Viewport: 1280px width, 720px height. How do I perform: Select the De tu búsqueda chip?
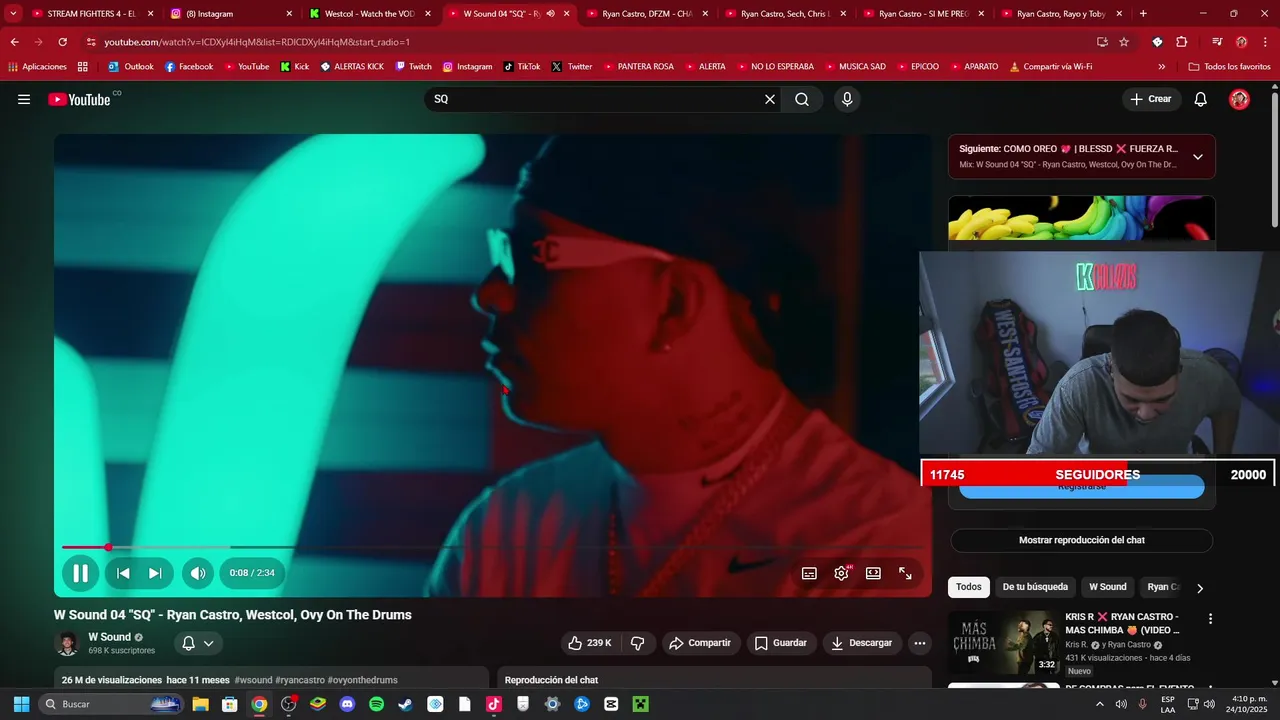coord(1035,587)
